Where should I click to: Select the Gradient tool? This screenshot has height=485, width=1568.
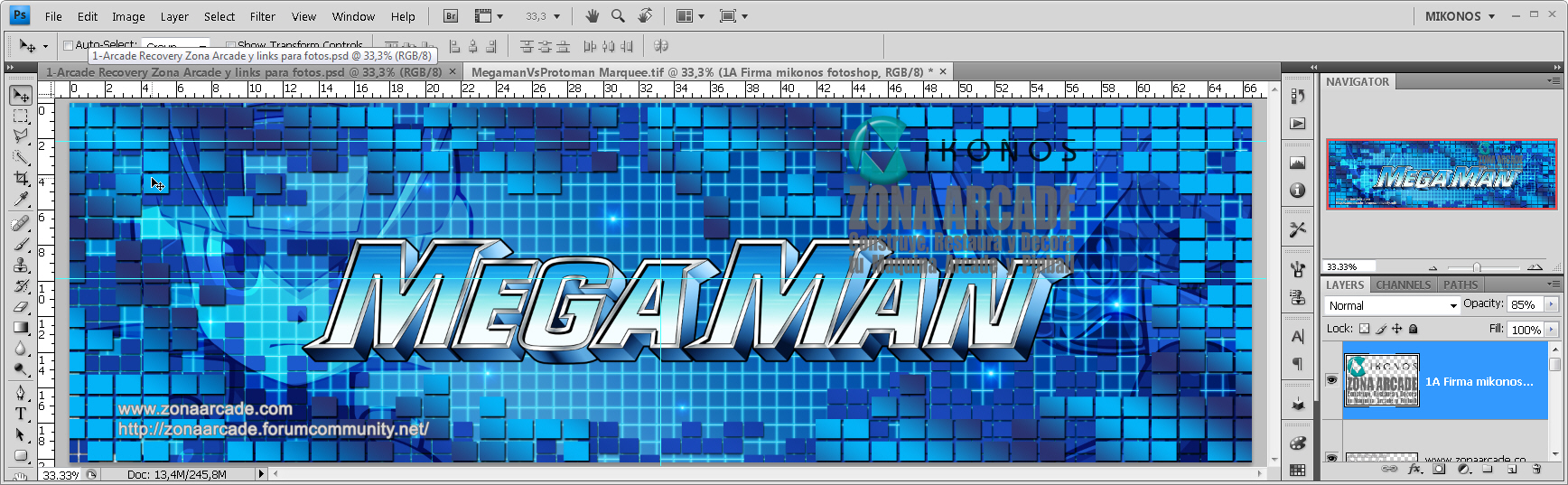[x=20, y=327]
